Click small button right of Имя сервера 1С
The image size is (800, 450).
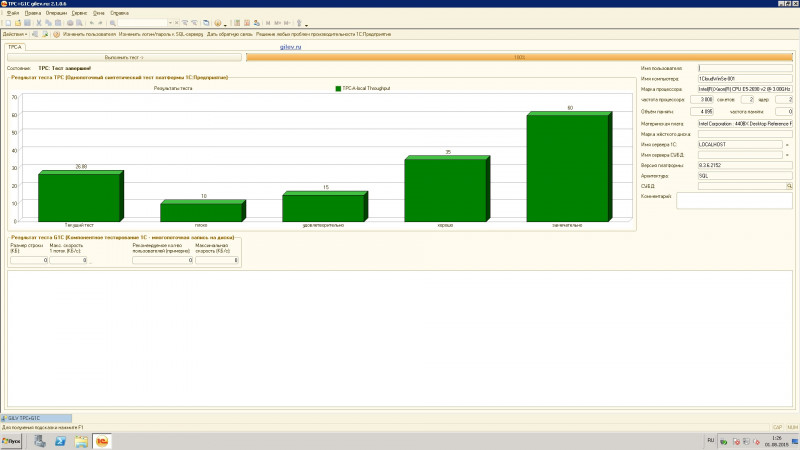[x=787, y=144]
